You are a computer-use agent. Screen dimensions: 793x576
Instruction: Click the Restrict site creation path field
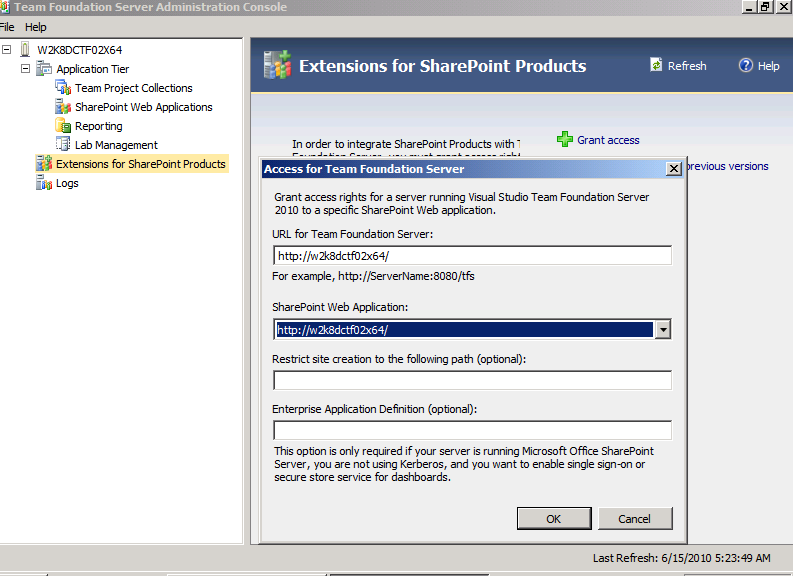tap(472, 380)
